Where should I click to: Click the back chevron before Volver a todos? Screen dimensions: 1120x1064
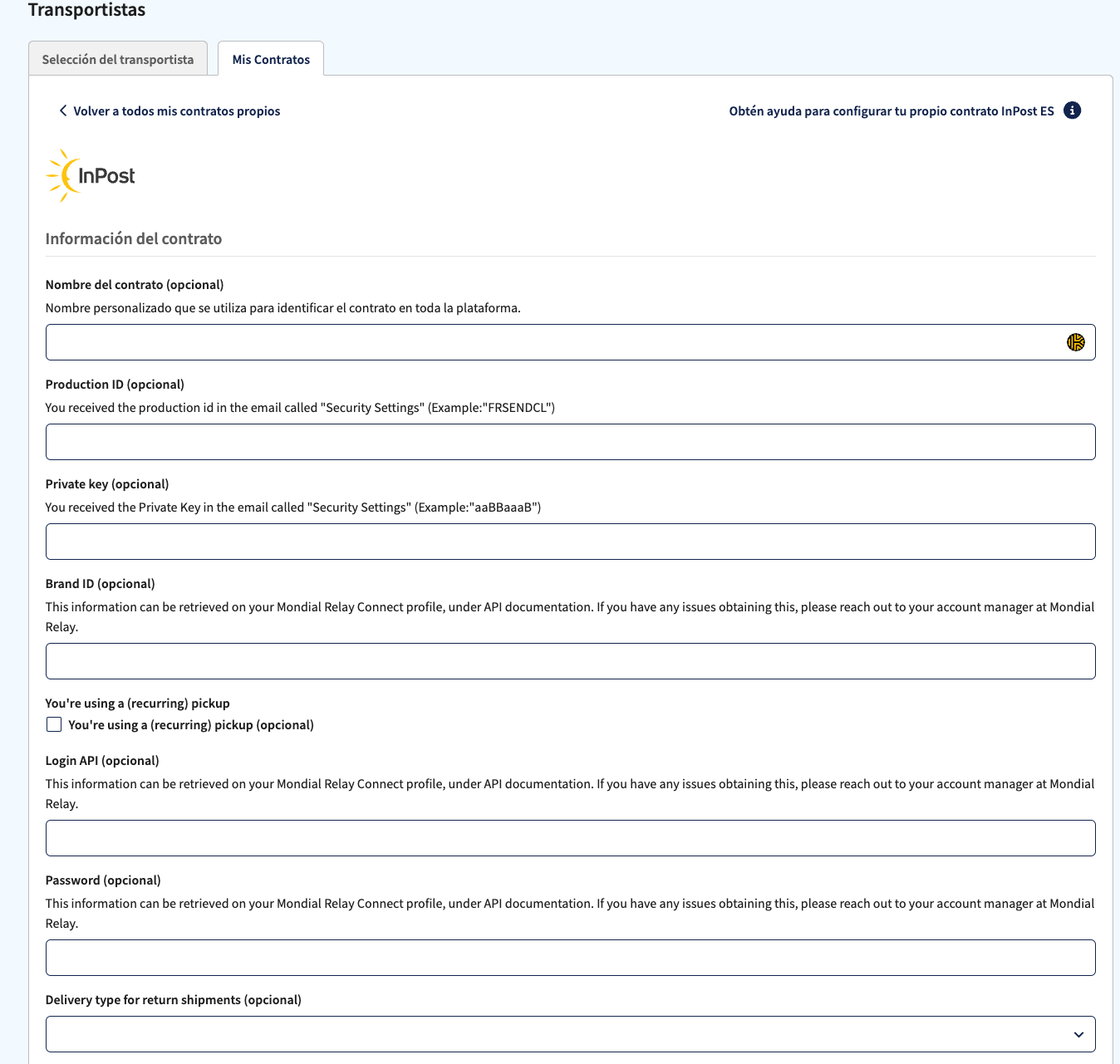(62, 110)
